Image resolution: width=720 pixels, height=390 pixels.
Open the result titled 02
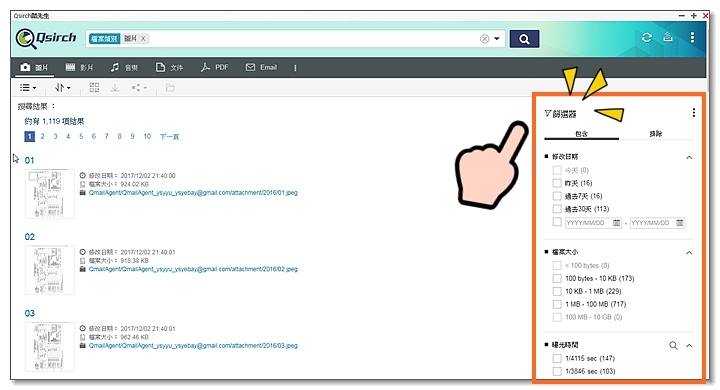[29, 237]
